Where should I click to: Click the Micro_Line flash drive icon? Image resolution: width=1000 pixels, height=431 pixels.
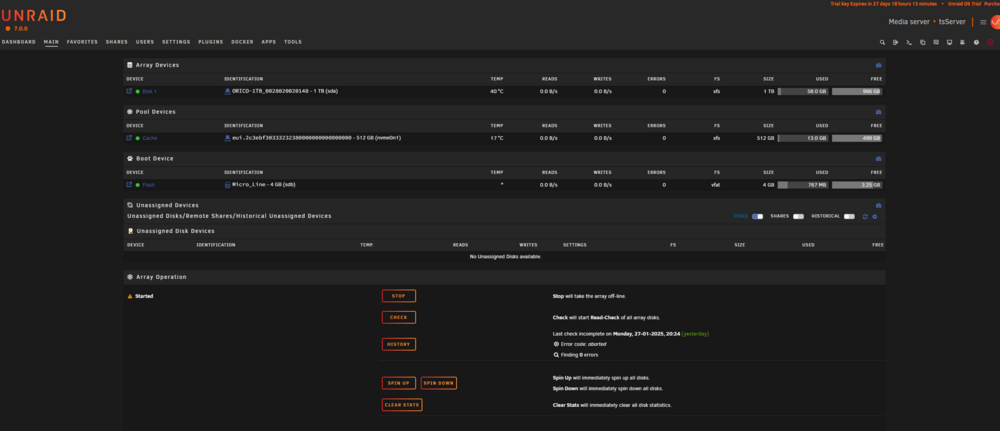(227, 184)
